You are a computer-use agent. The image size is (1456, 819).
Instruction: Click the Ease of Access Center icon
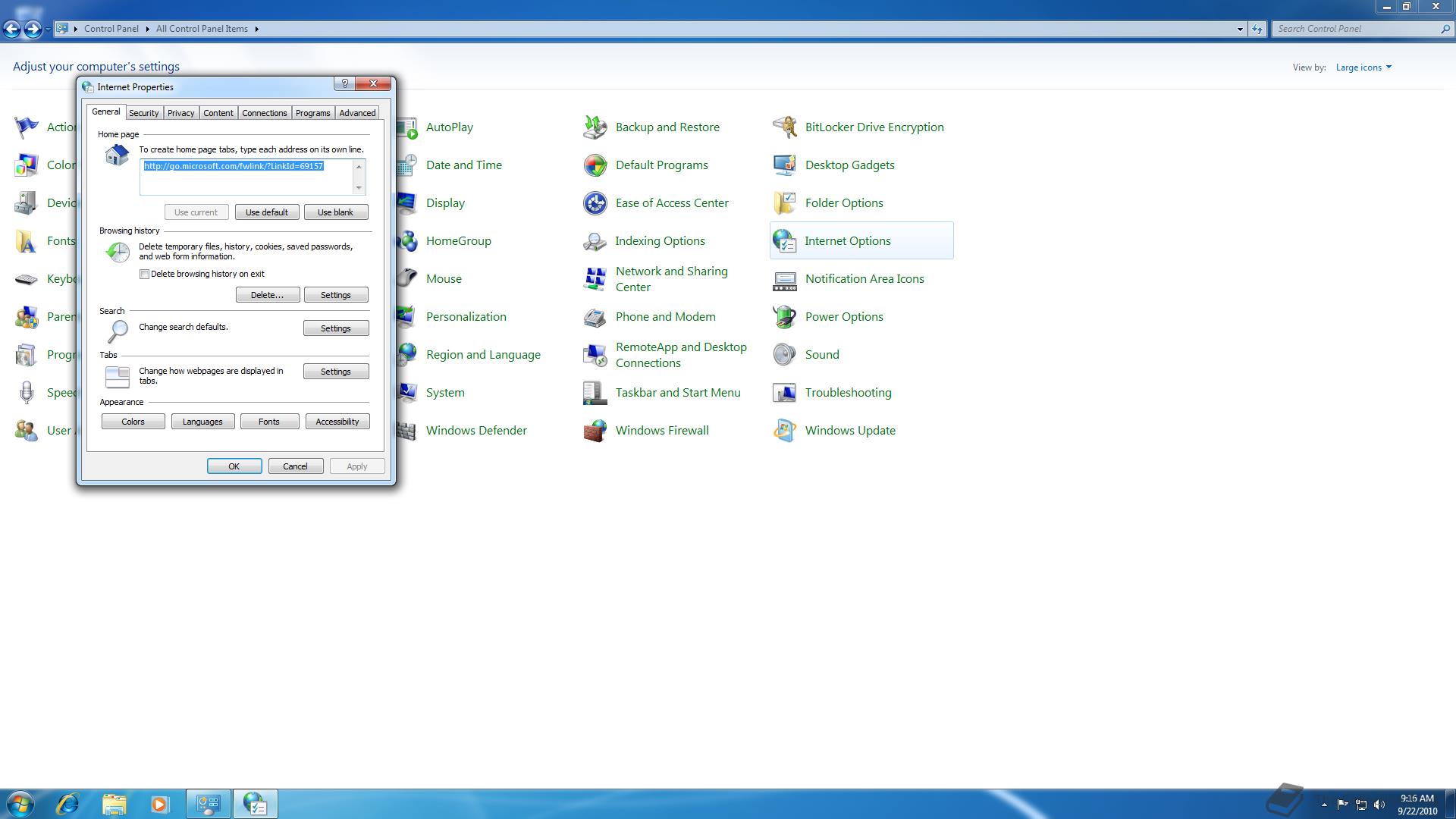pos(595,203)
